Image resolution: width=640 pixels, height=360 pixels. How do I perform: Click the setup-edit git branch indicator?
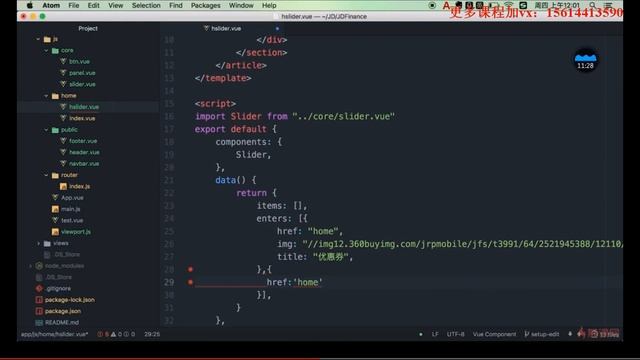(542, 334)
